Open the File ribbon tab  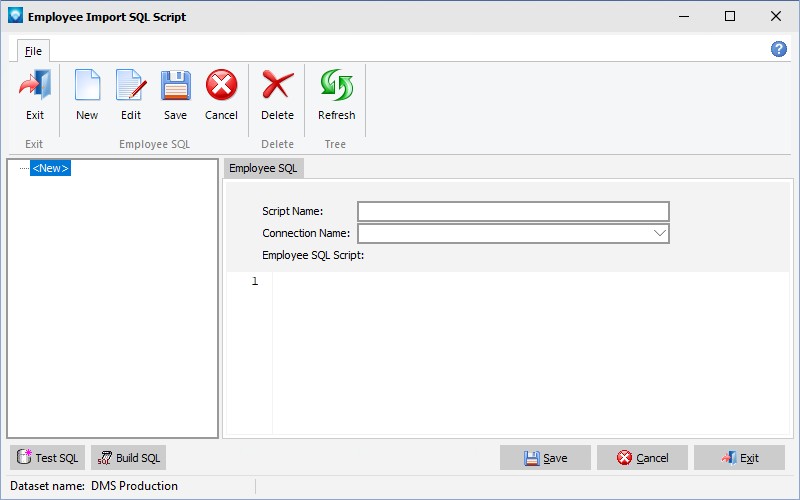(x=33, y=51)
